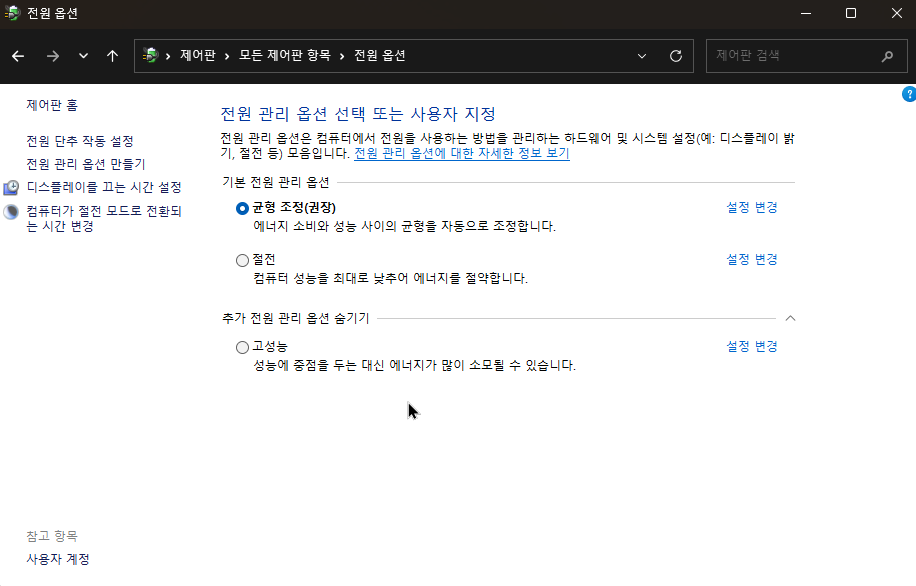Open 컴퓨터가 절전 모드로 전환되는 시간 변경
This screenshot has width=916, height=586.
(104, 219)
